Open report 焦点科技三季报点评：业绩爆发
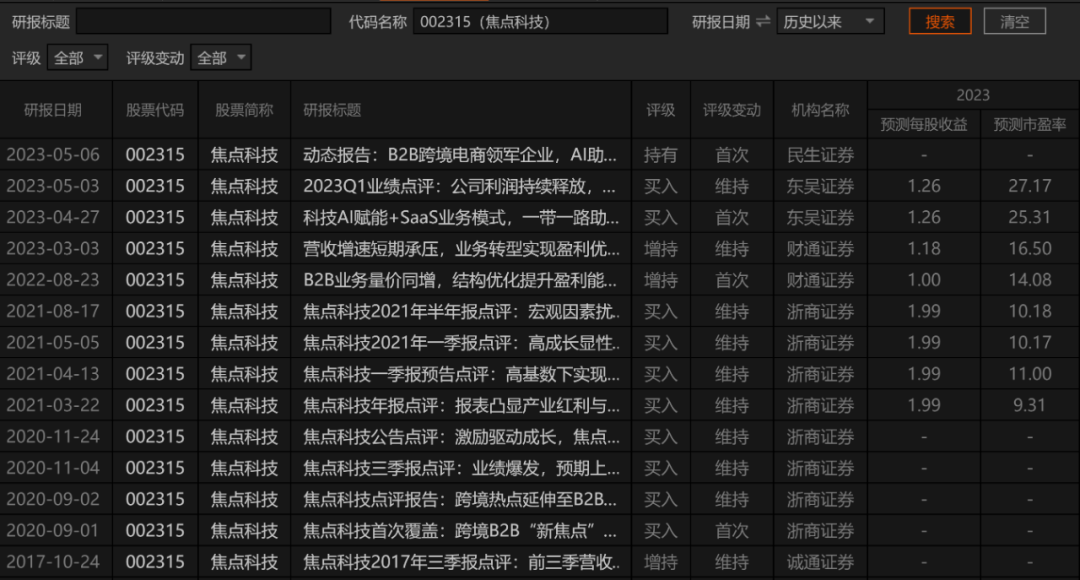1080x580 pixels. coord(461,468)
